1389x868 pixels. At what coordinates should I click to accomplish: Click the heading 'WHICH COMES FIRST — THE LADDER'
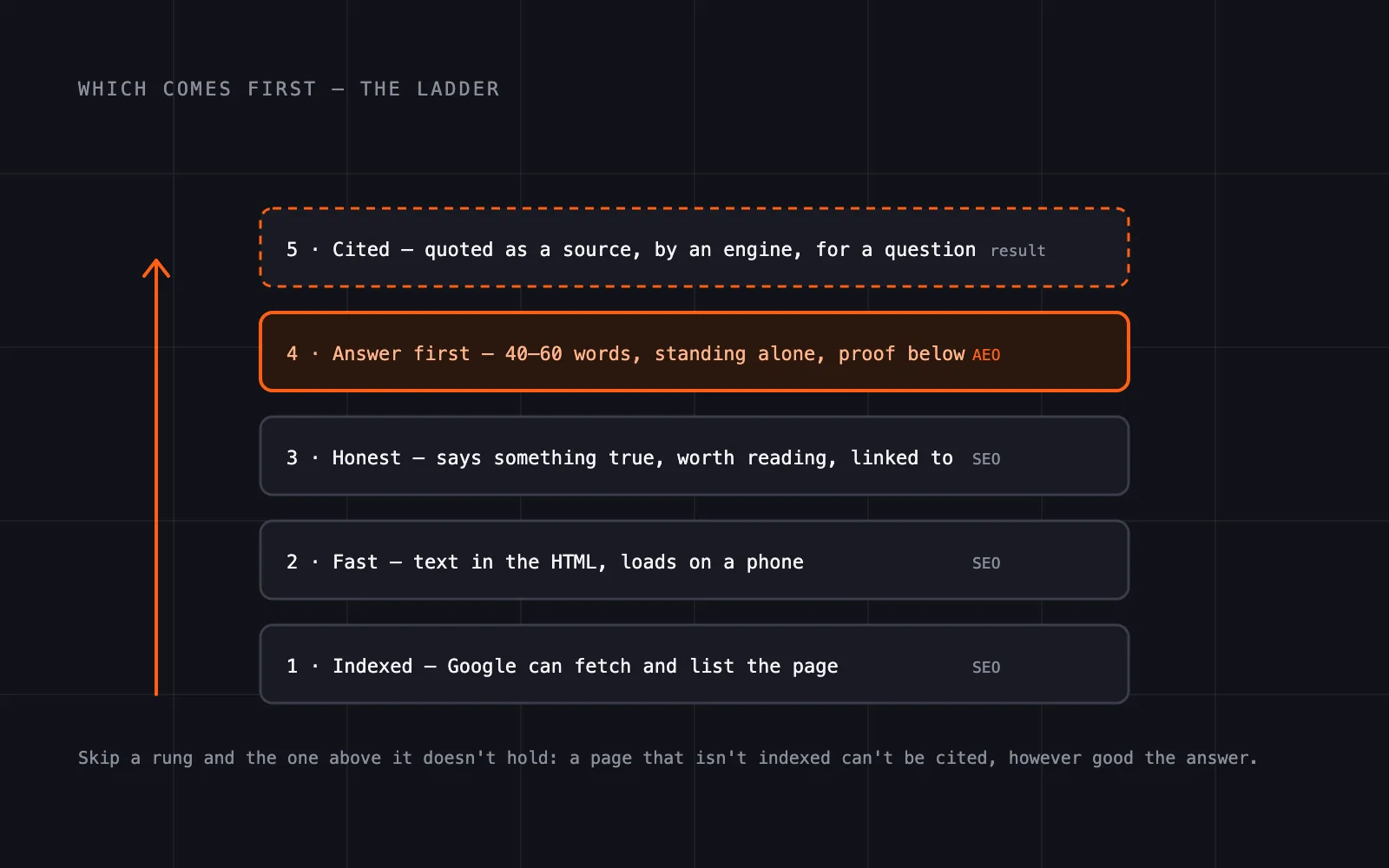click(x=288, y=89)
